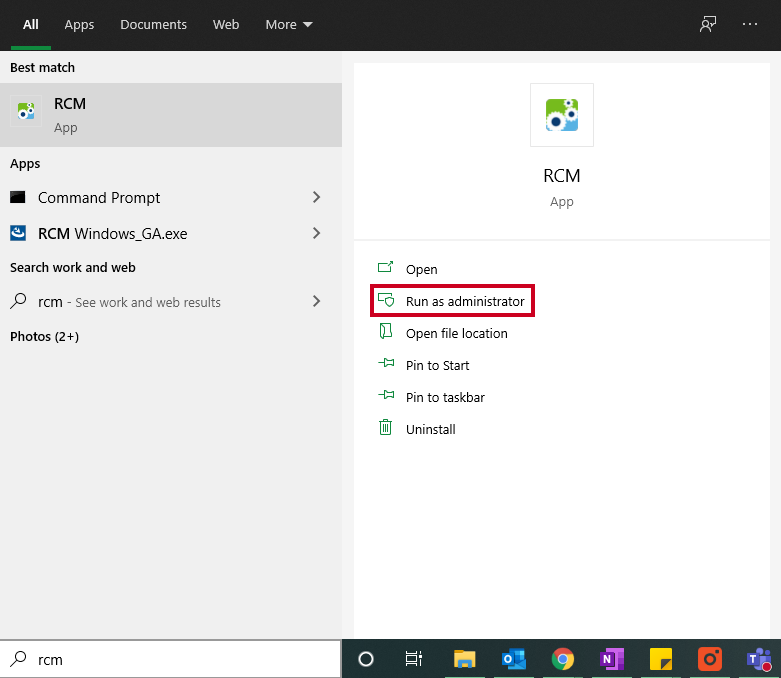Choose Open for RCM app
This screenshot has width=781, height=678.
pyautogui.click(x=421, y=270)
